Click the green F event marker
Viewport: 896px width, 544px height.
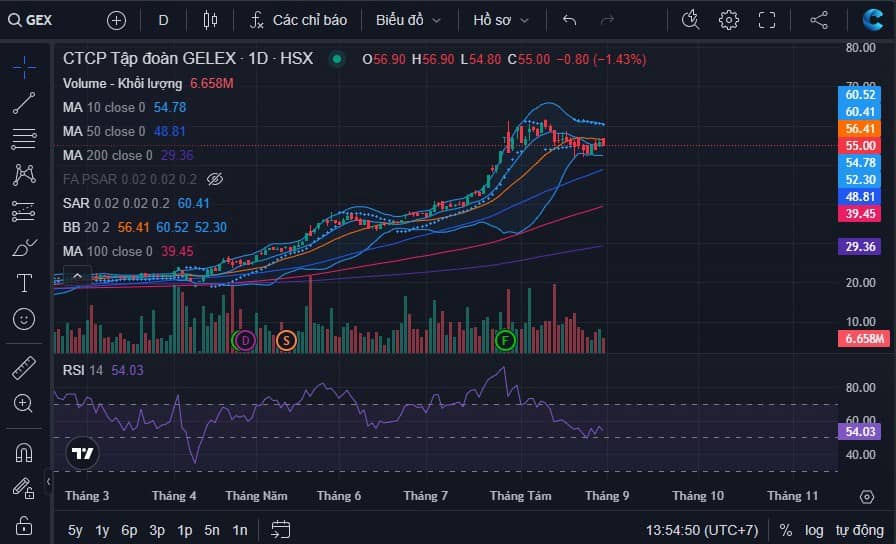tap(505, 341)
